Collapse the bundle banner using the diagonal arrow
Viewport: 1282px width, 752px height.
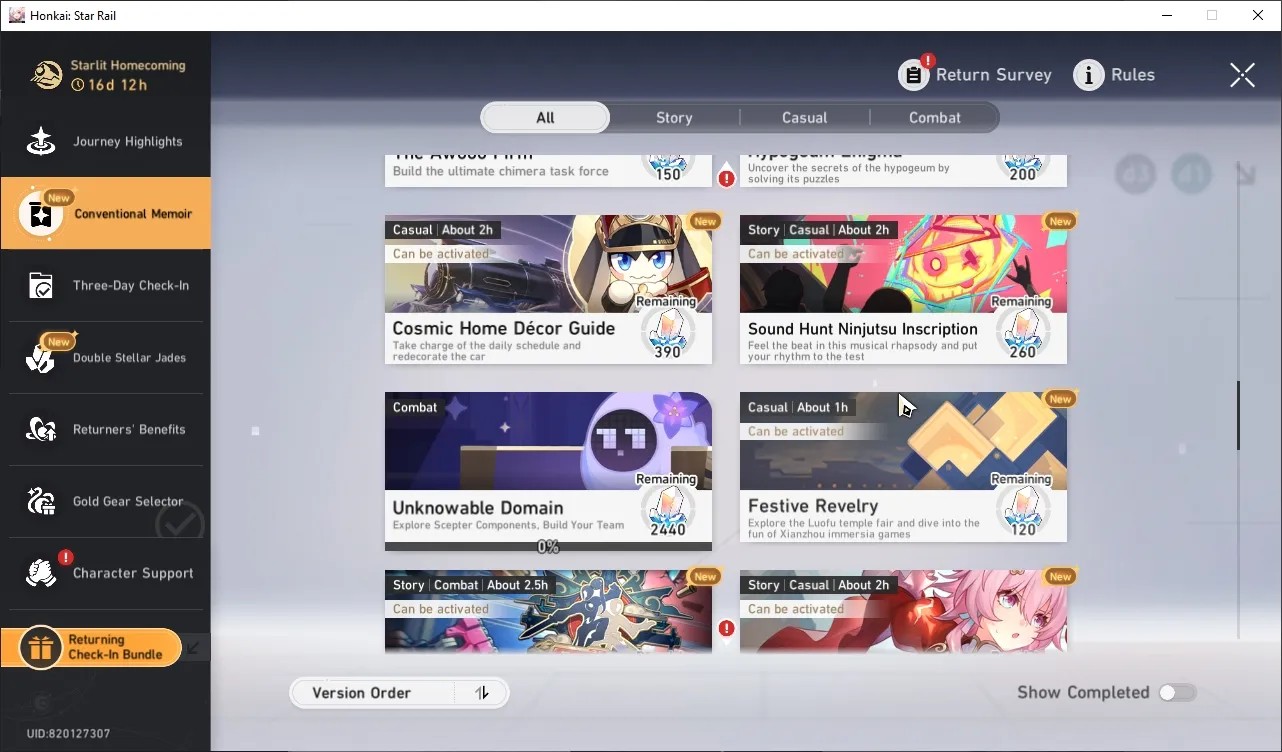pos(194,648)
